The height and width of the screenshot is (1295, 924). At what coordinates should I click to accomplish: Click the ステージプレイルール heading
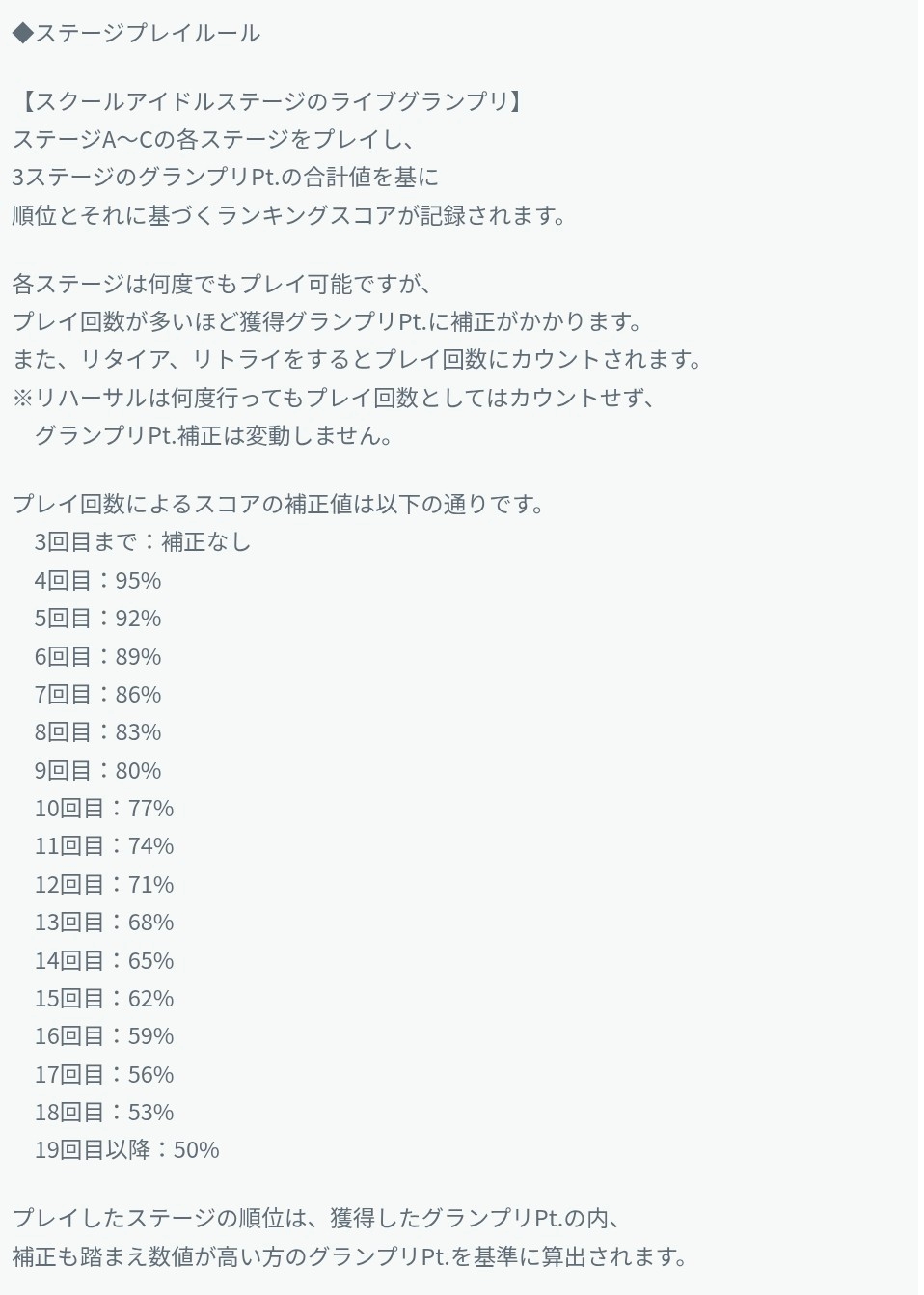(148, 34)
